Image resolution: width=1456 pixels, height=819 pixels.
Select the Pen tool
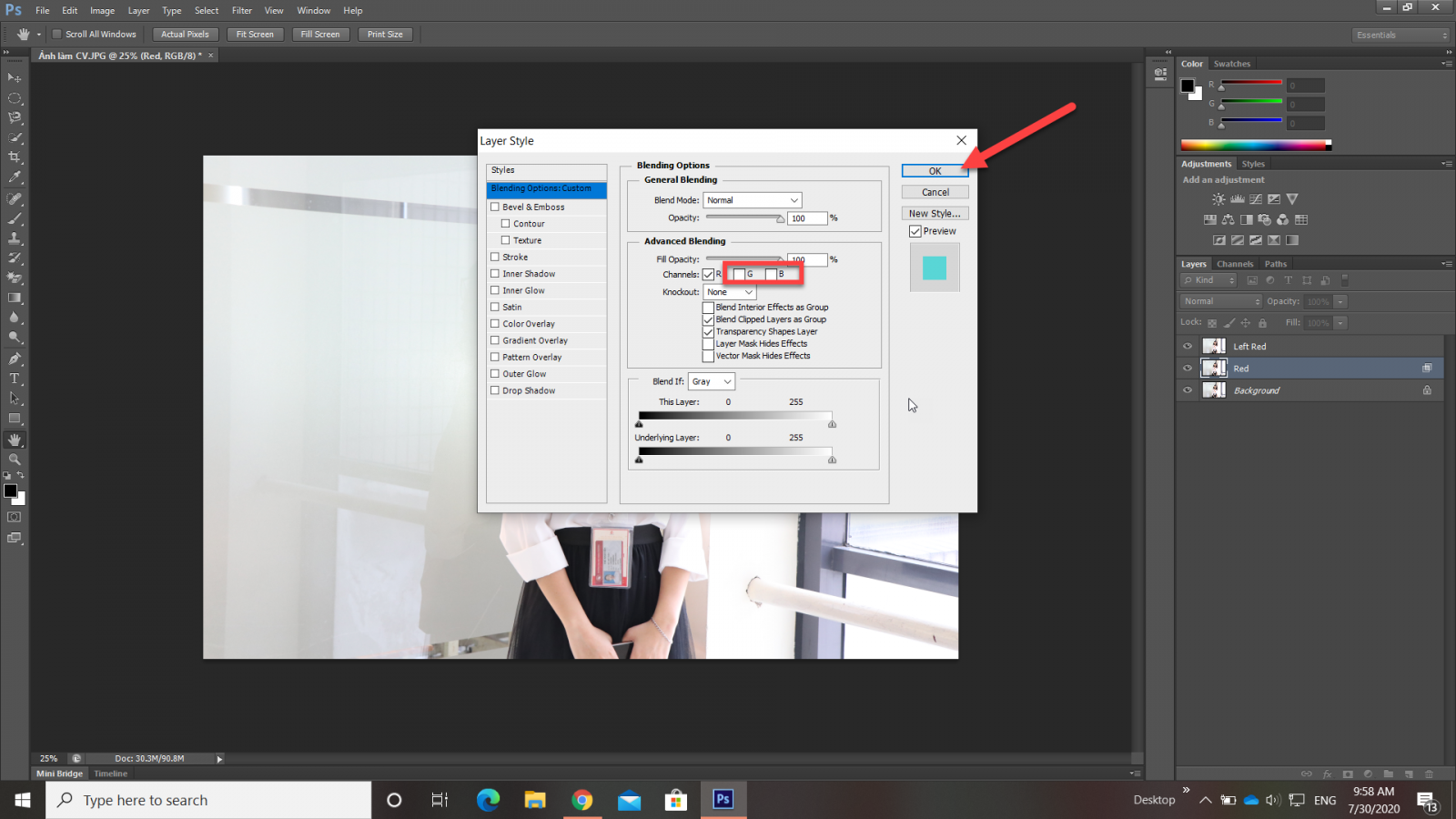(x=15, y=359)
